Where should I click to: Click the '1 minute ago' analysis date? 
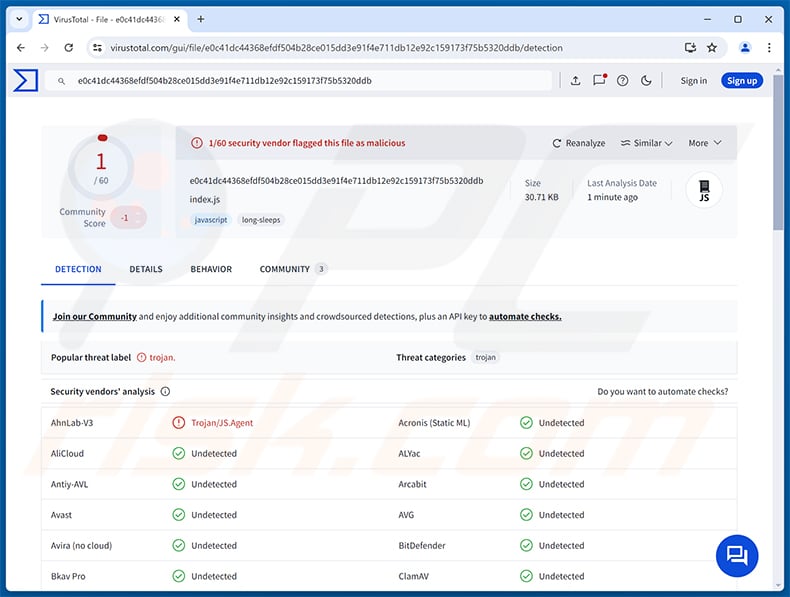pyautogui.click(x=612, y=197)
